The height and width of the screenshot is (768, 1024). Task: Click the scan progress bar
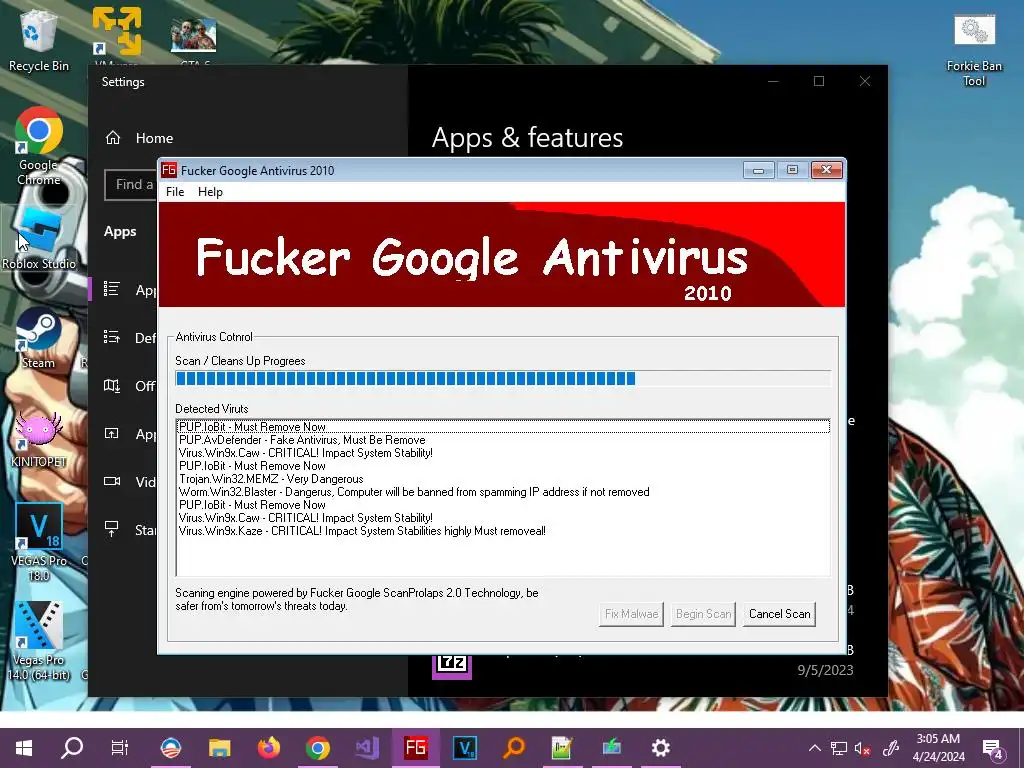point(503,378)
